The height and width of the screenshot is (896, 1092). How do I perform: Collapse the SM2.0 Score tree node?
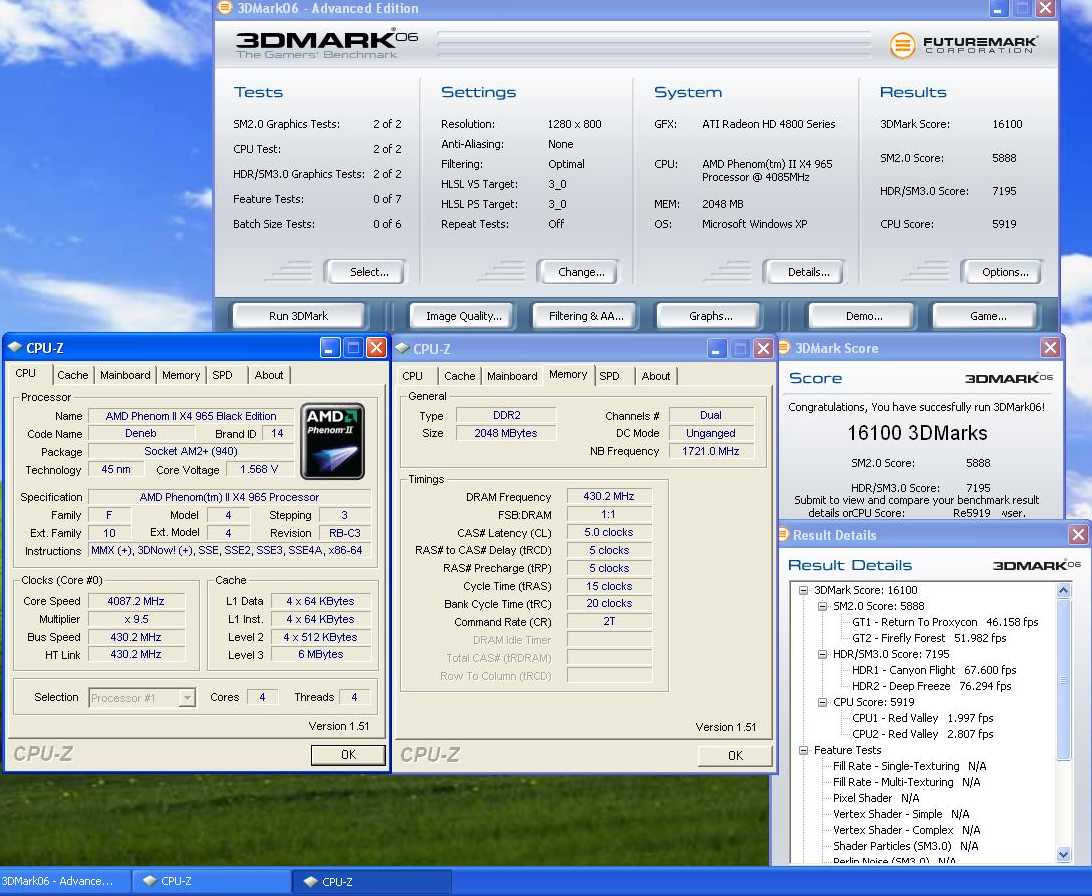822,606
